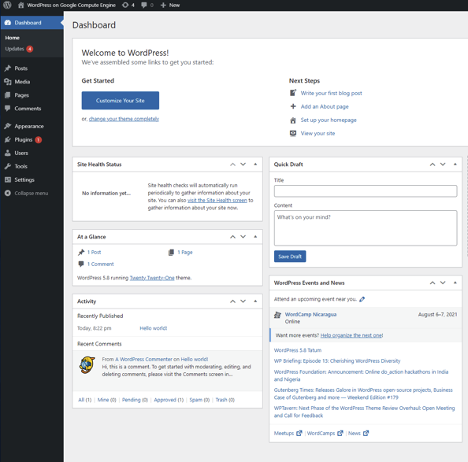Open change your theme completely link
Viewport: 468px width, 462px height.
(x=124, y=119)
